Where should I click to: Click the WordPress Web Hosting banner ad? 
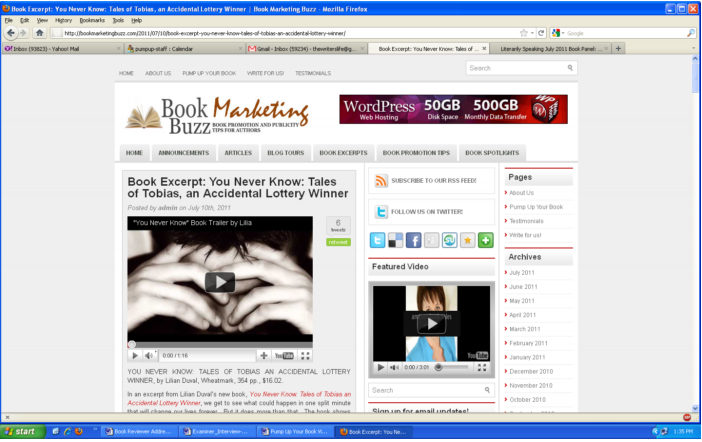[x=454, y=109]
